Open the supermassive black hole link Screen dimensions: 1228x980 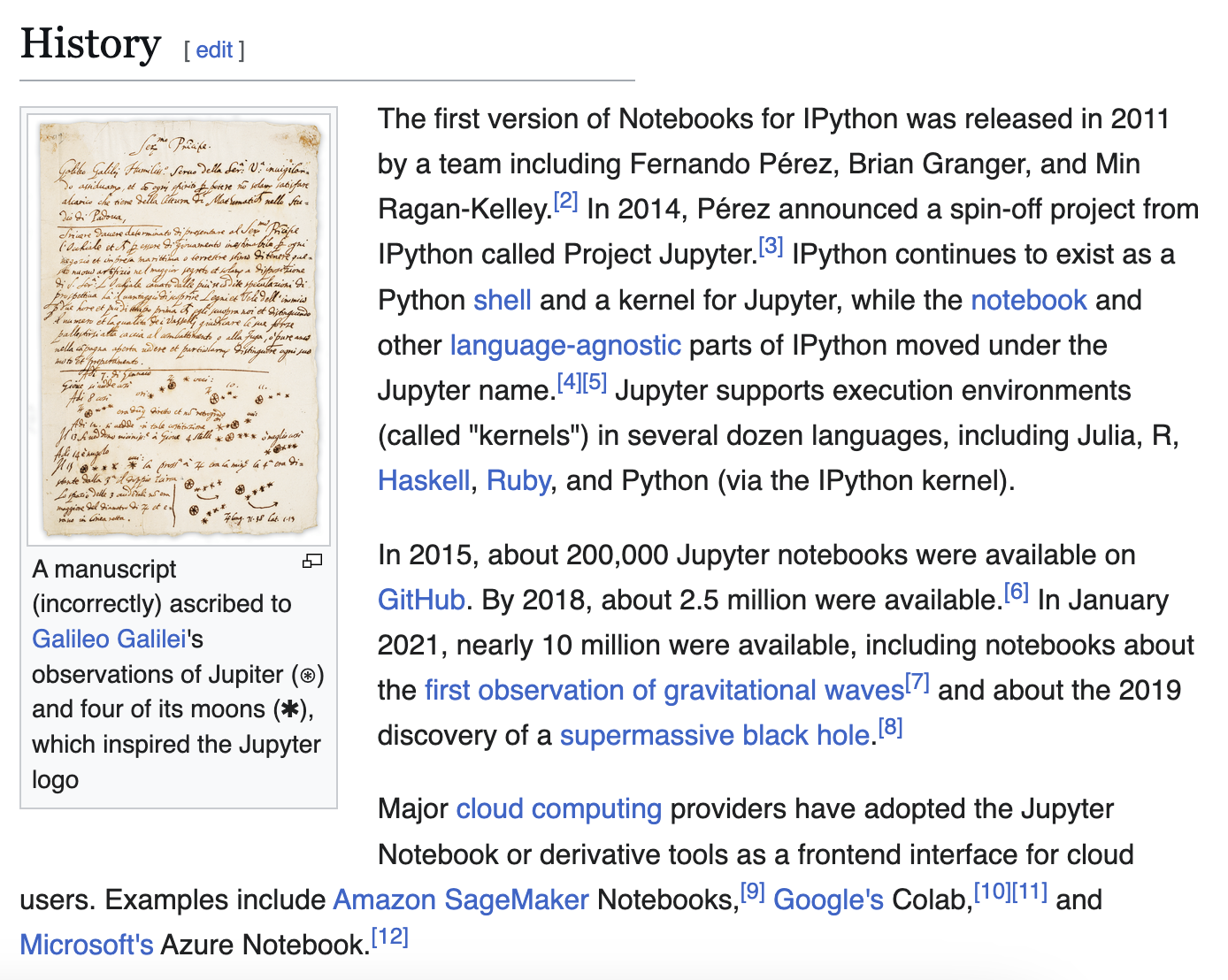click(715, 735)
